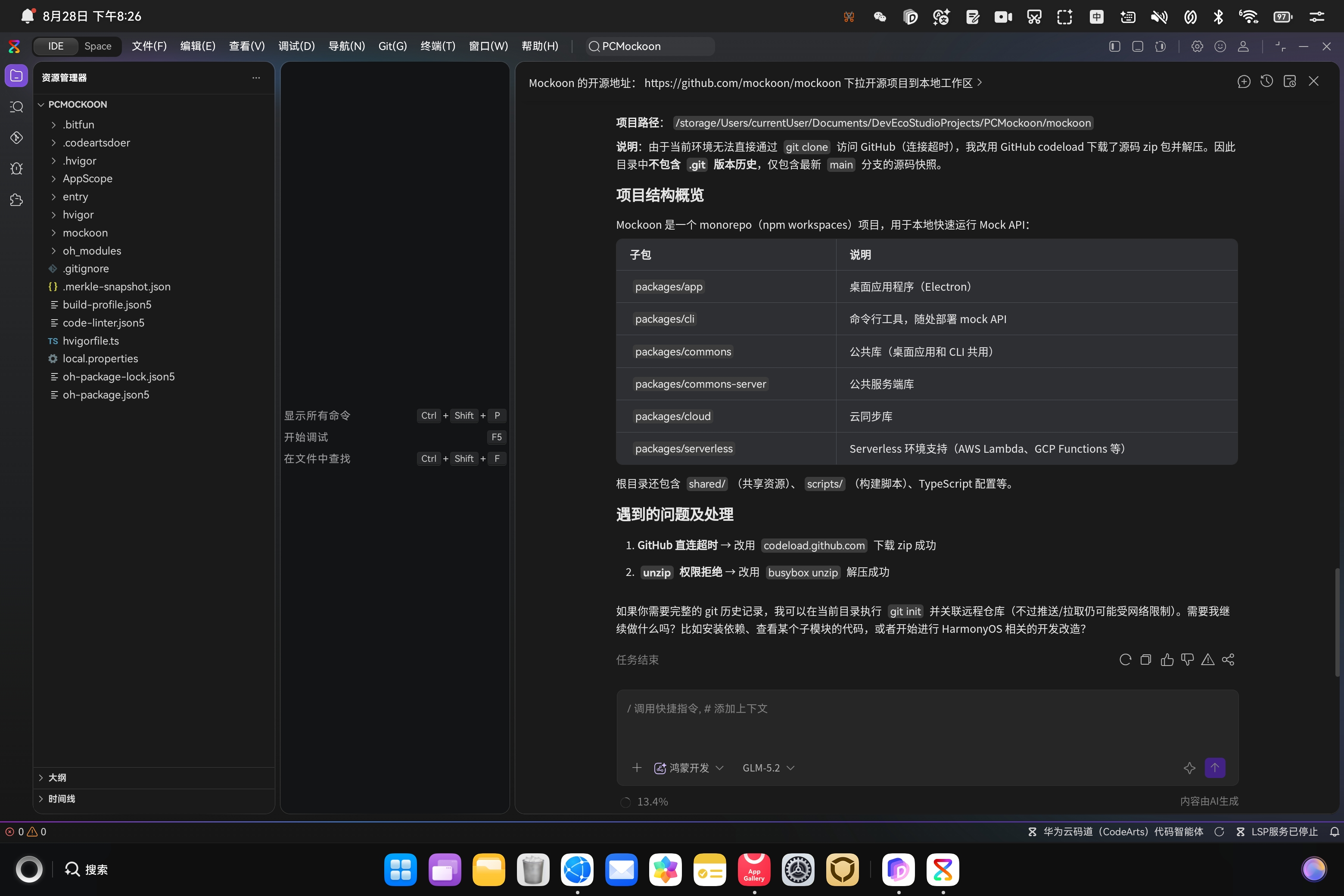This screenshot has width=1344, height=896.
Task: Click the 搜索 button in taskbar
Action: tap(86, 870)
